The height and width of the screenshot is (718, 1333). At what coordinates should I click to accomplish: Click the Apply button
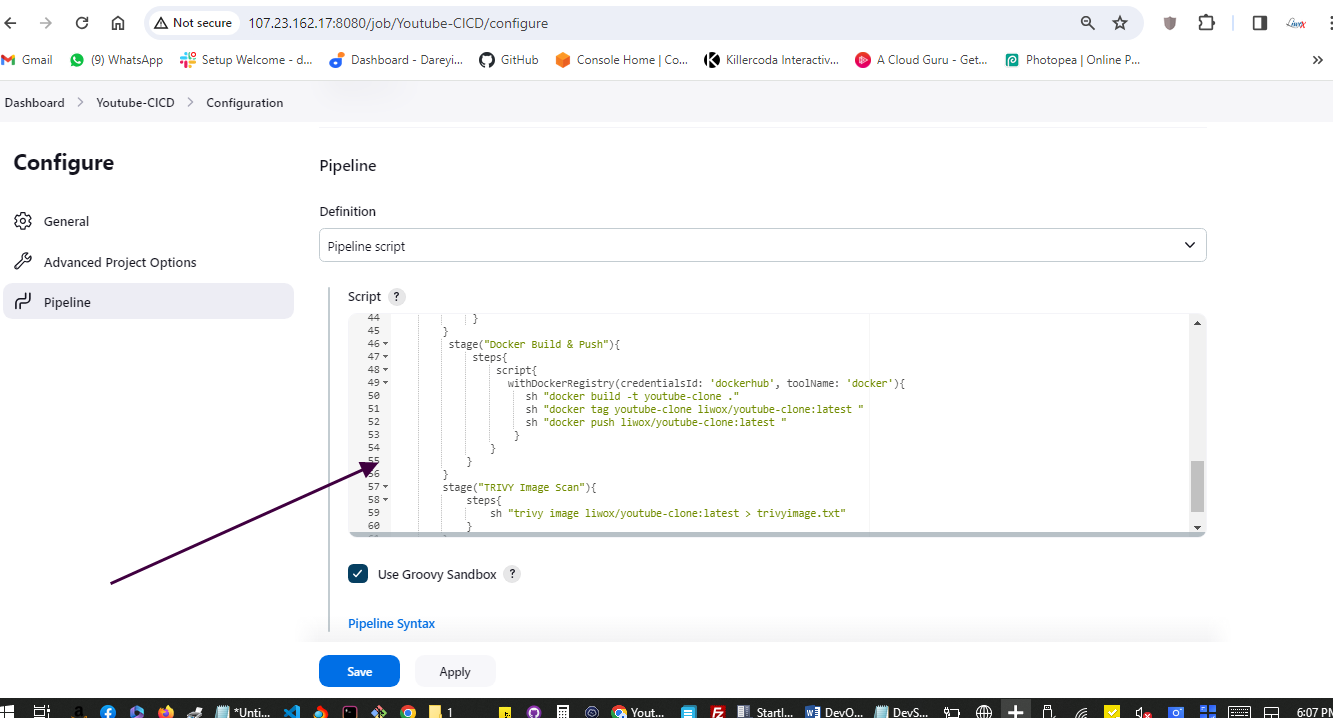coord(455,671)
